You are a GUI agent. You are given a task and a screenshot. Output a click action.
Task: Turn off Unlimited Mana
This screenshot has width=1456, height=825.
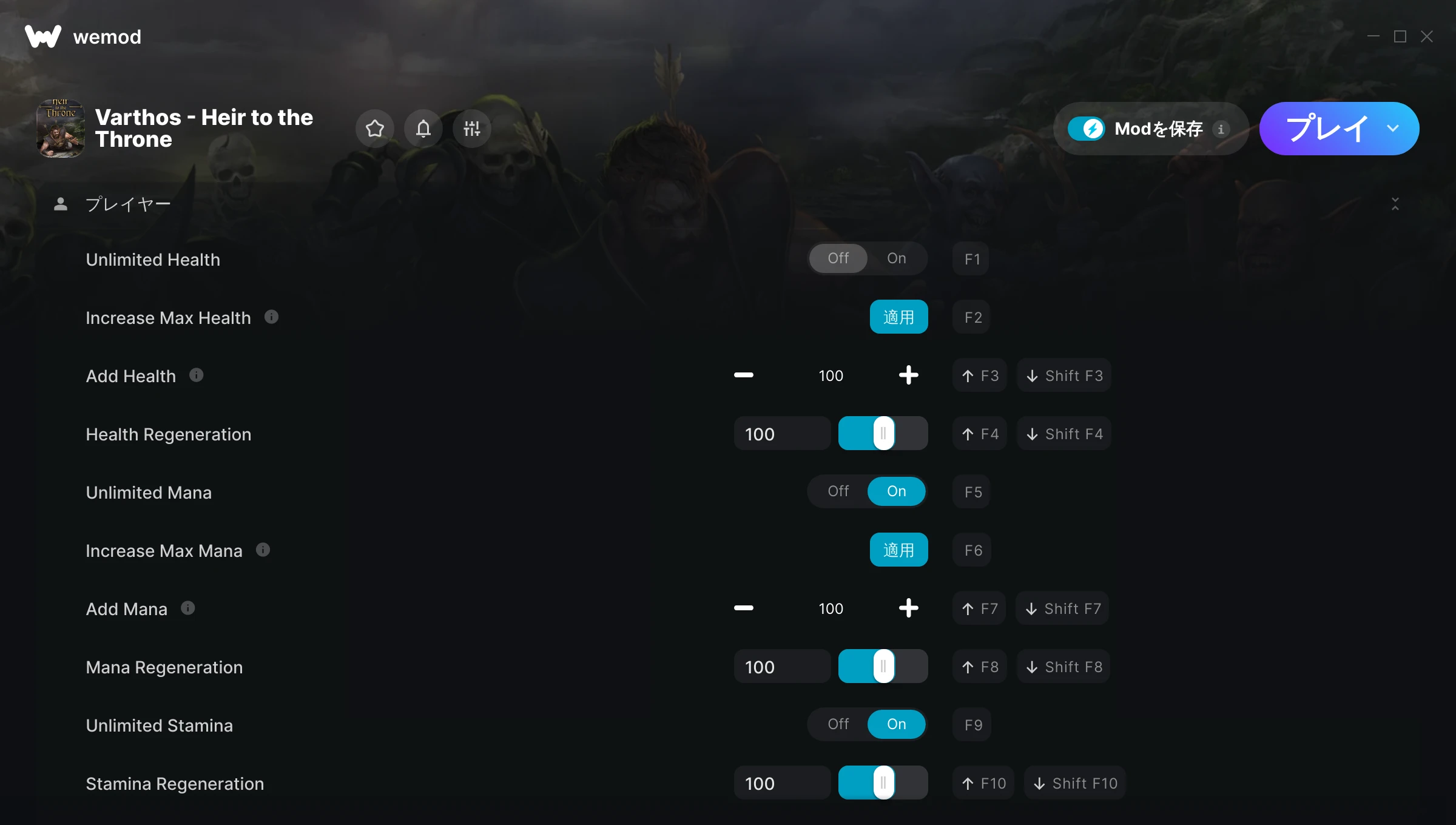pos(838,491)
